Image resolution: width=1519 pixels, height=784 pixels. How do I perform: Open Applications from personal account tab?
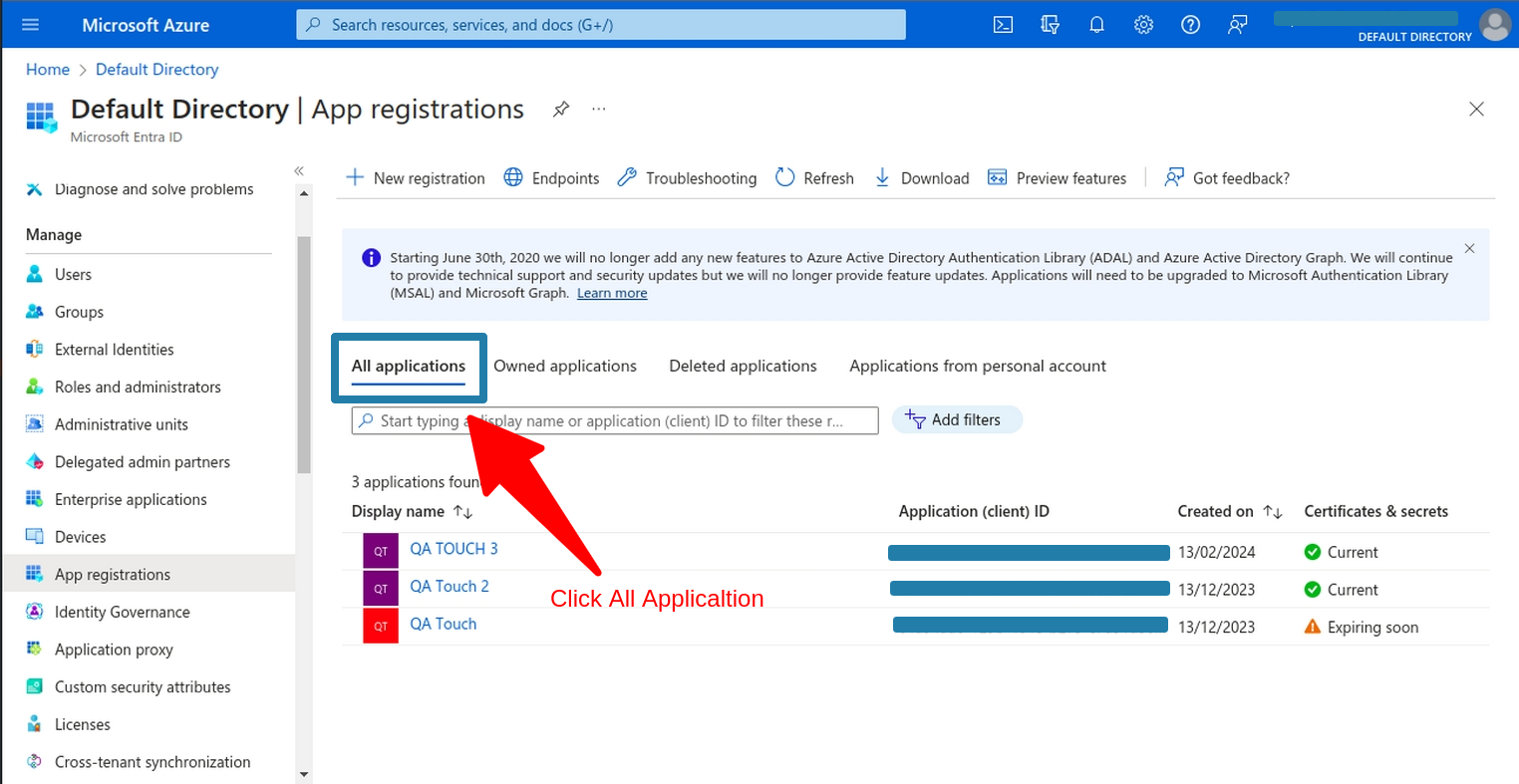click(x=978, y=366)
